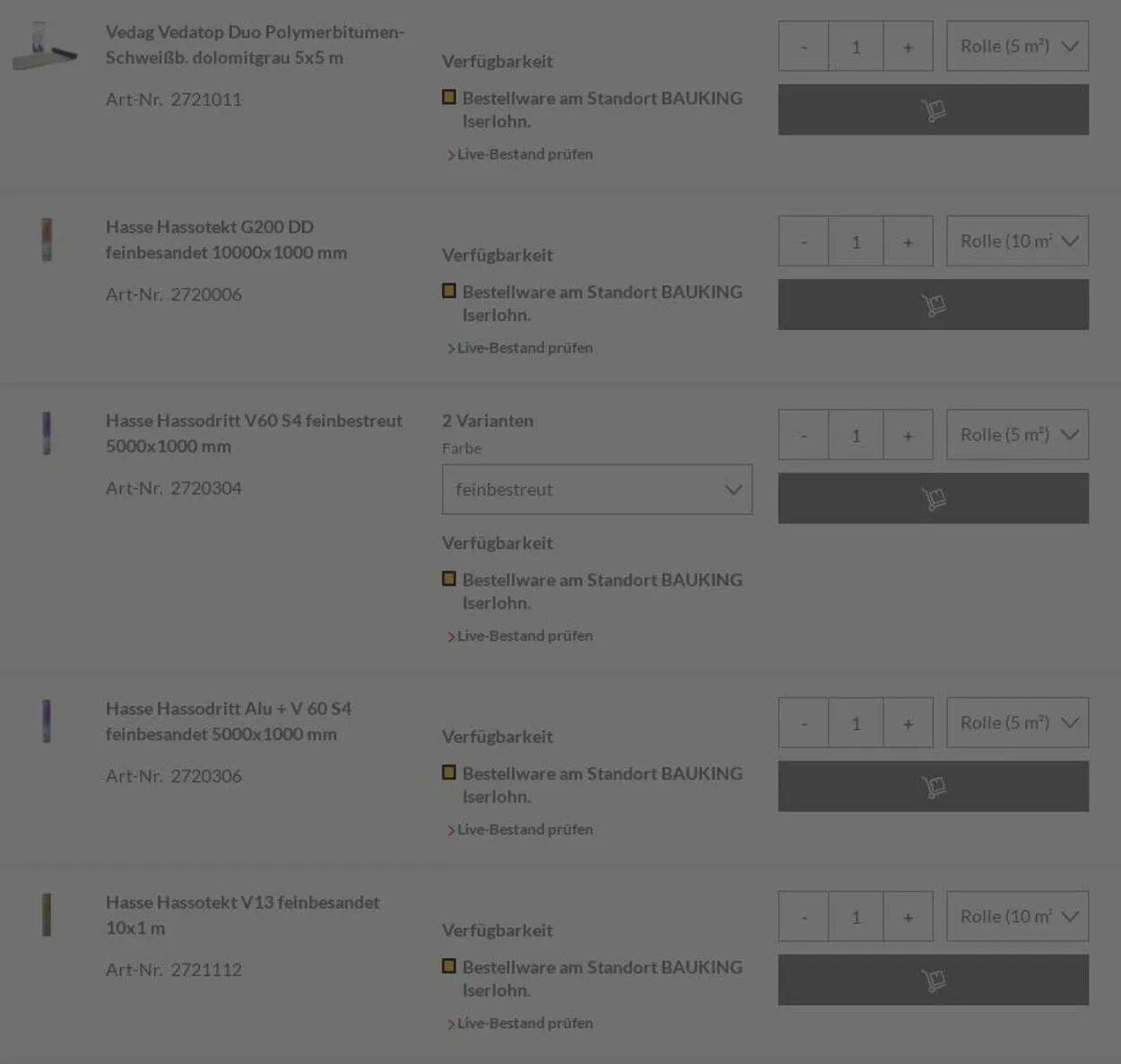Image resolution: width=1121 pixels, height=1064 pixels.
Task: Decrease quantity for Hassotekt G200 DD
Action: click(804, 241)
